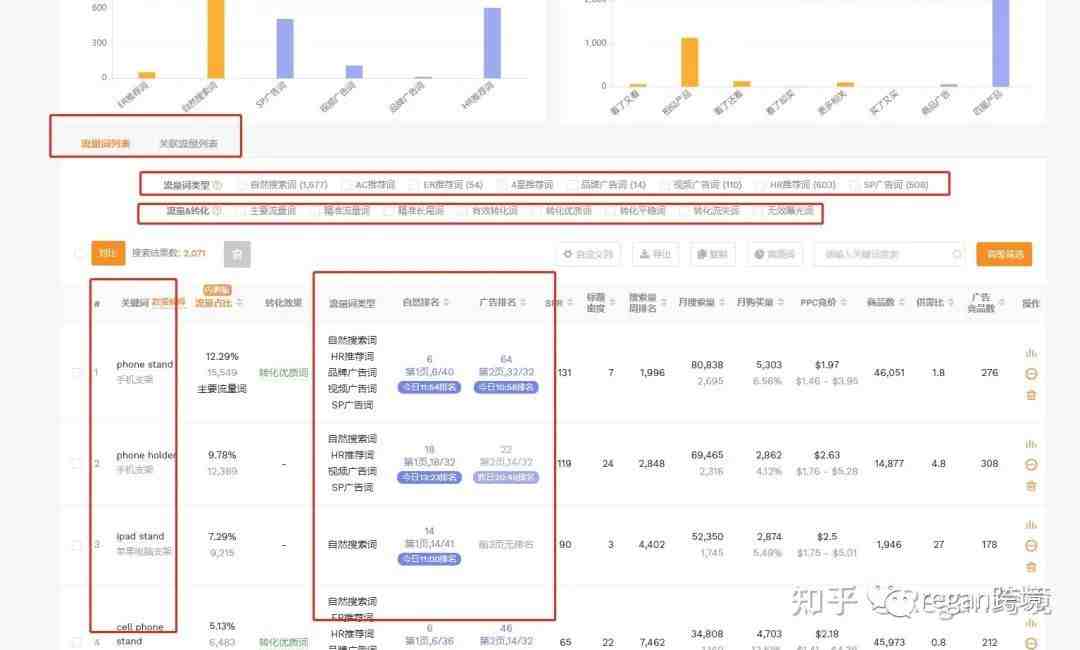
Task: Click the '80,838' monthly search value
Action: tap(707, 365)
